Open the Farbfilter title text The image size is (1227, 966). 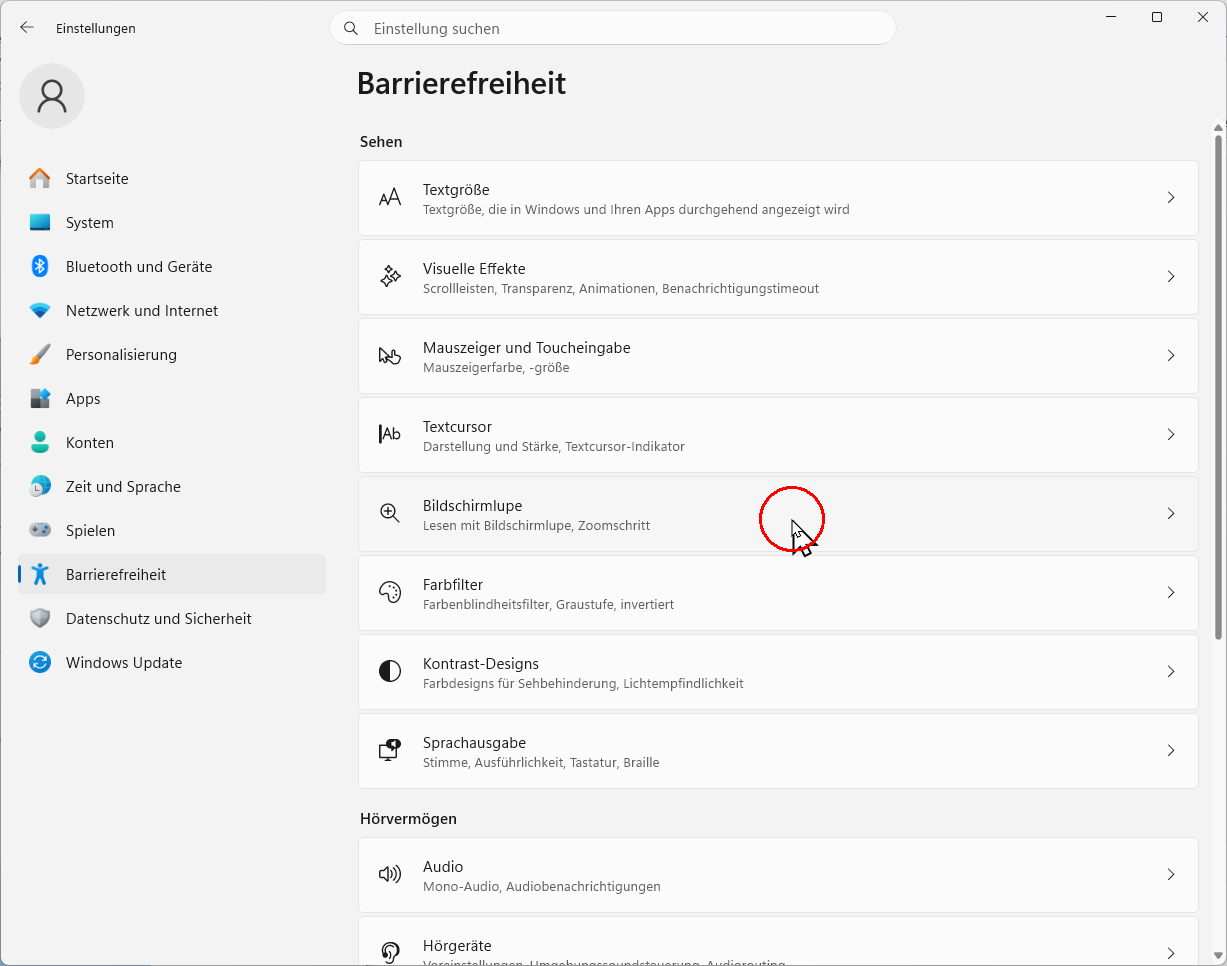click(453, 585)
